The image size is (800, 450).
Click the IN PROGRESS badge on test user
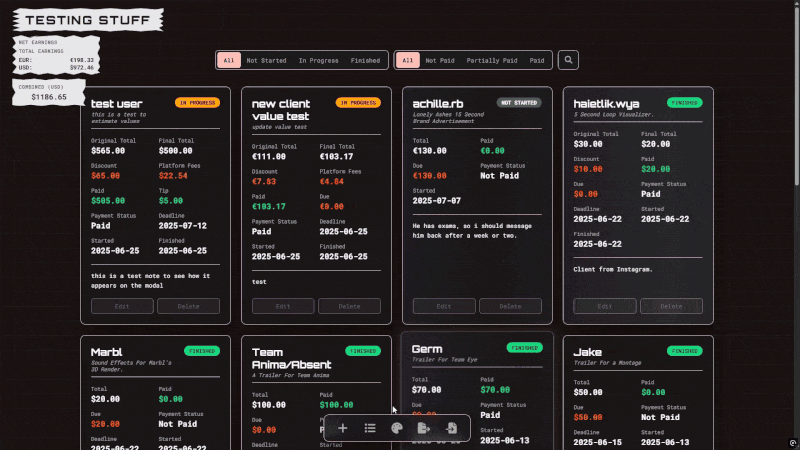pyautogui.click(x=197, y=103)
